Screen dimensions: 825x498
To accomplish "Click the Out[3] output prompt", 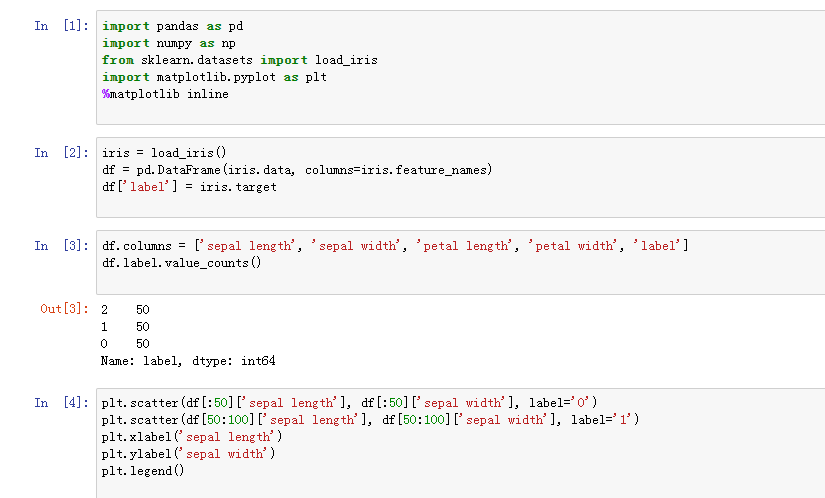I will tap(64, 309).
